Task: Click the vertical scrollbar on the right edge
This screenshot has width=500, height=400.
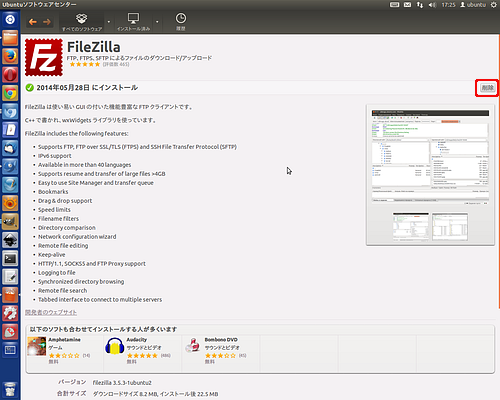Action: (x=499, y=172)
